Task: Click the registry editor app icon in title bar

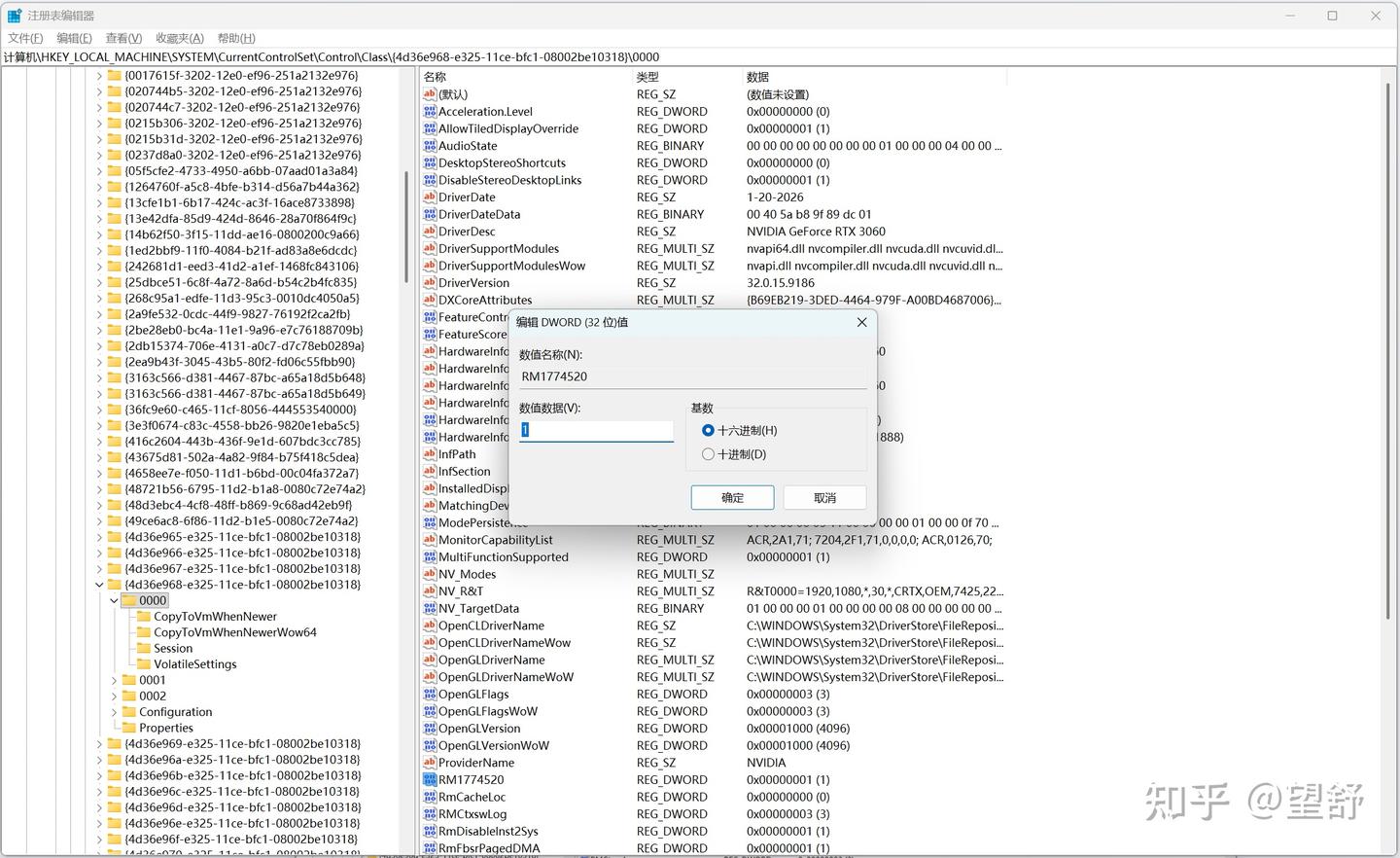Action: 14,16
